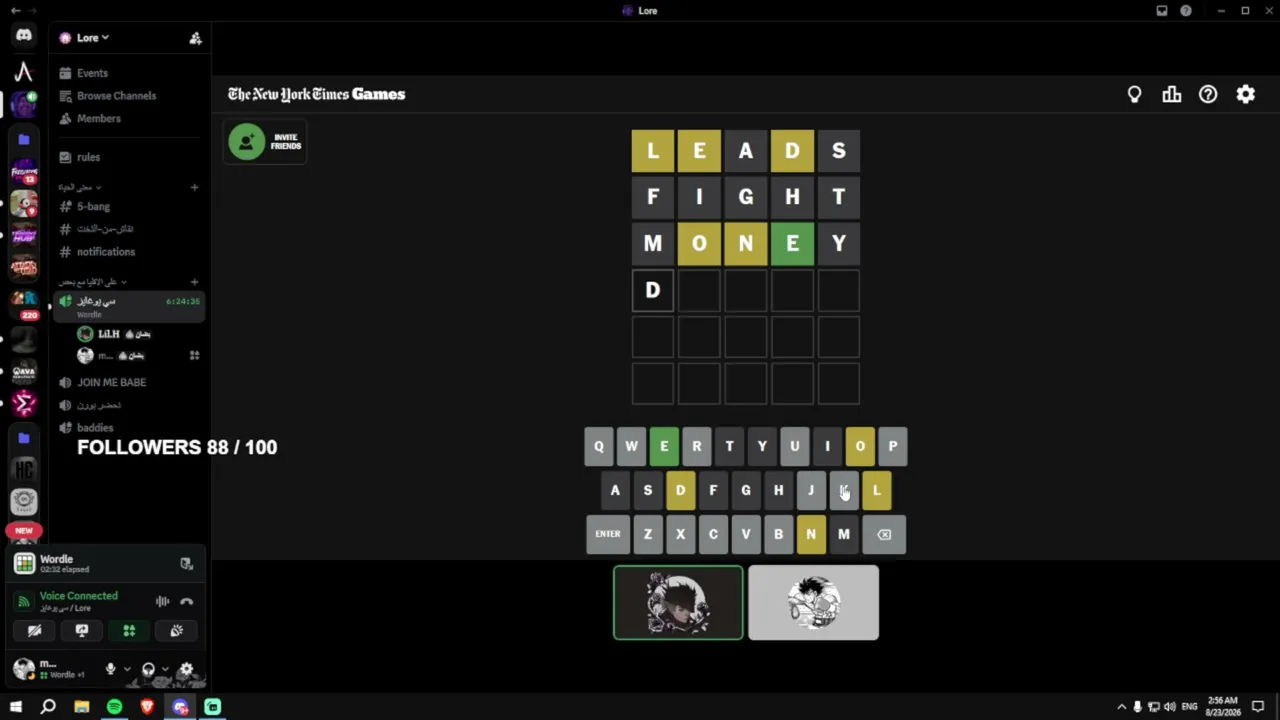Open Wordle settings gear
1280x720 pixels.
click(1245, 94)
